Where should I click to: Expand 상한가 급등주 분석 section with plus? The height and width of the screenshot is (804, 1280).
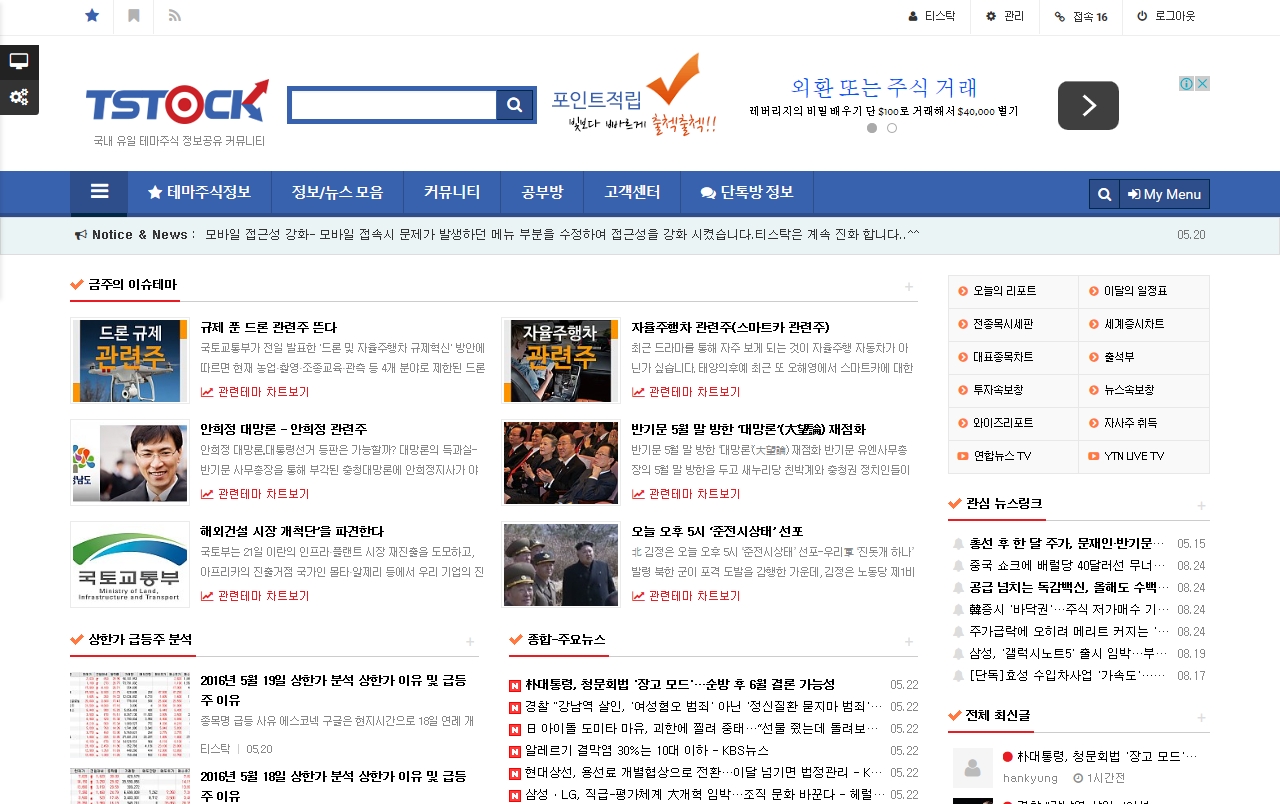[x=470, y=641]
